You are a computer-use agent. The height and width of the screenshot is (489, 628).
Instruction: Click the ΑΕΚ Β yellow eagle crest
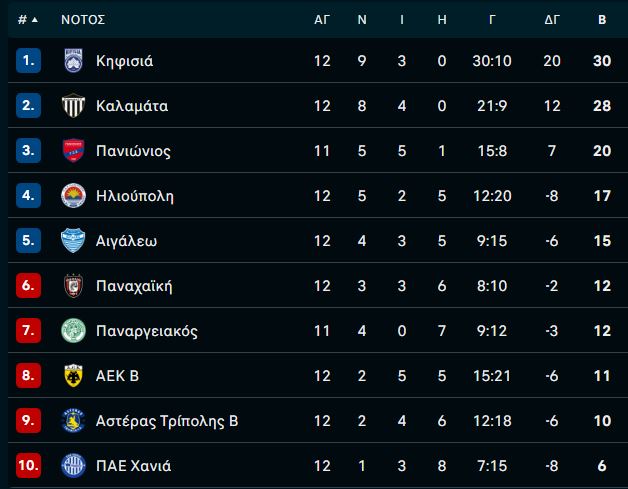coord(73,376)
